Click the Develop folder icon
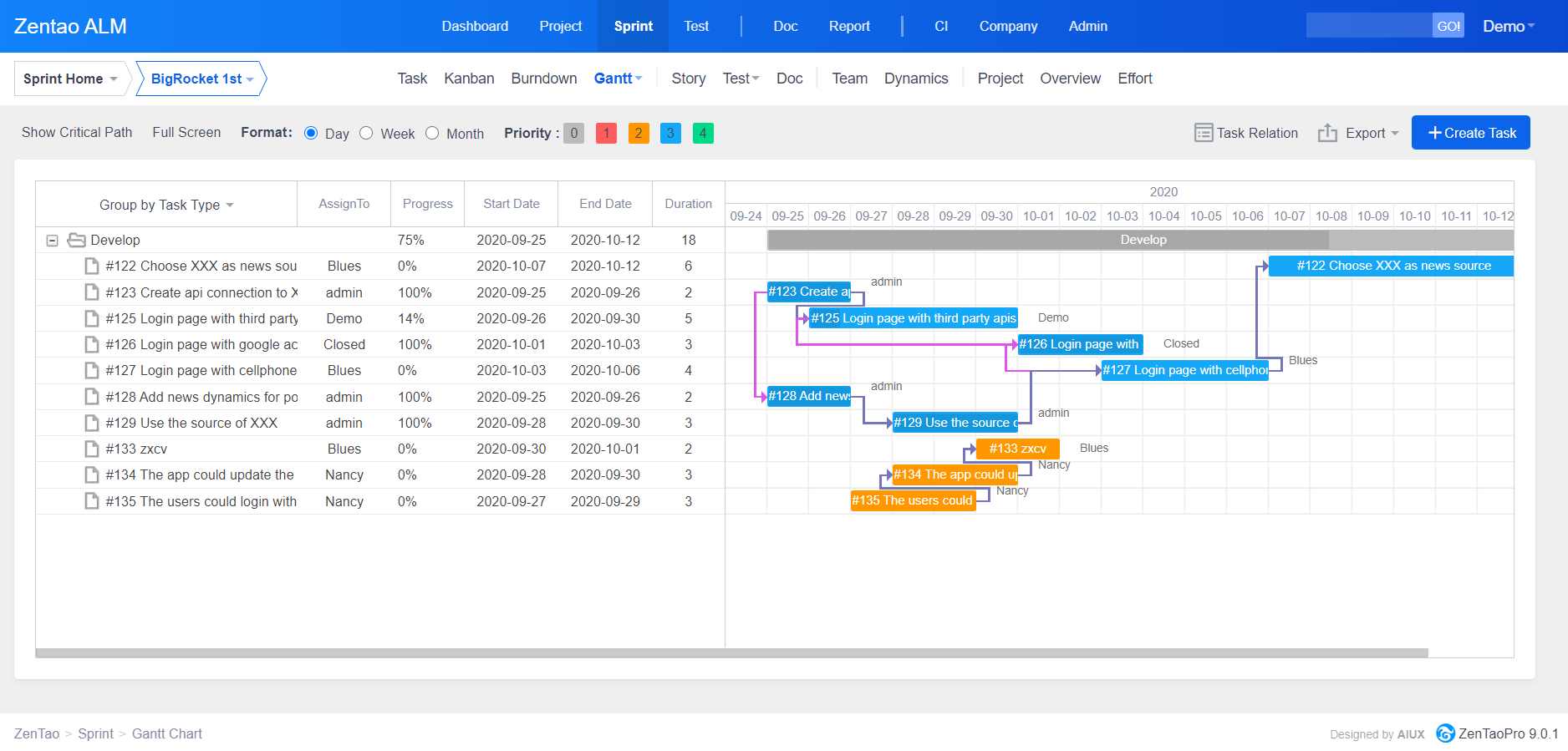Viewport: 1568px width, 751px height. [77, 241]
